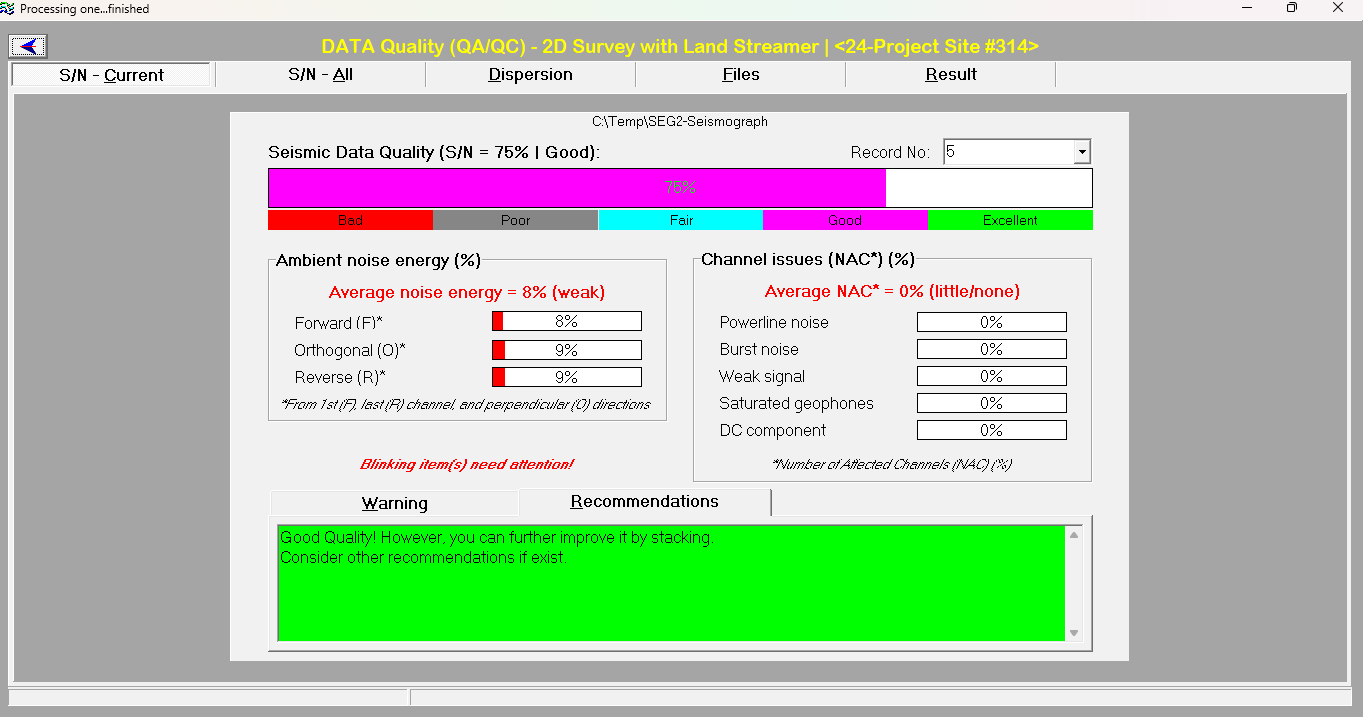Open the Dispersion tab
1363x717 pixels.
530,75
